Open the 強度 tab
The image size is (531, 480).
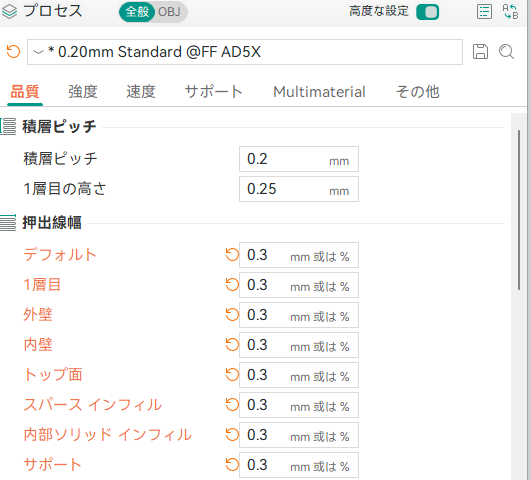pos(83,92)
